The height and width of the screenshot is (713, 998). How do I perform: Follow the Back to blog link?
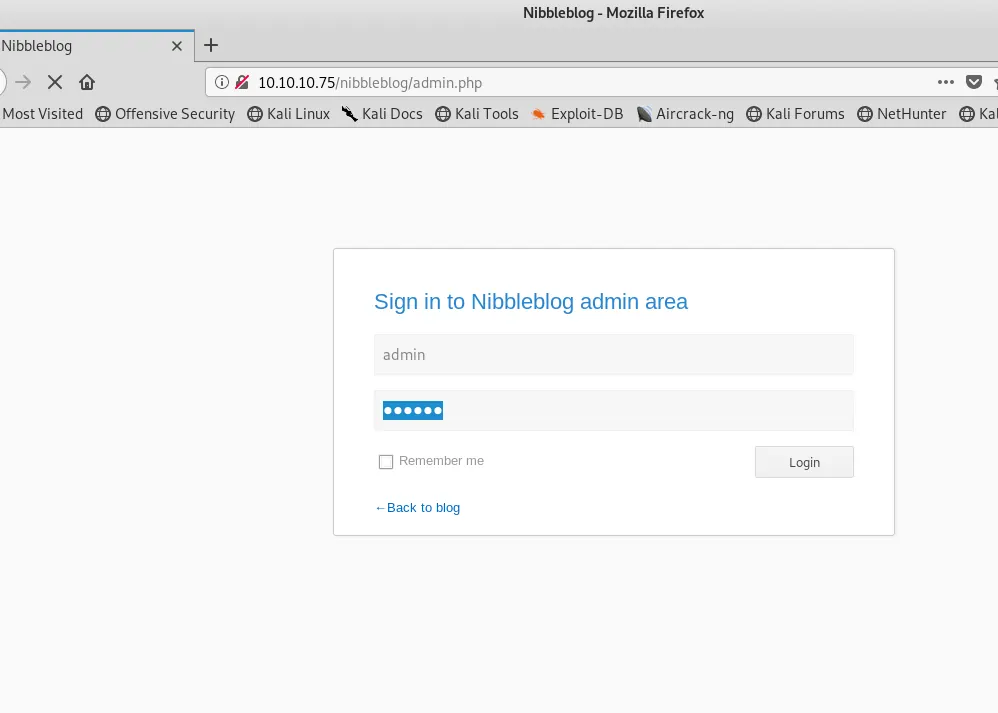(x=418, y=508)
